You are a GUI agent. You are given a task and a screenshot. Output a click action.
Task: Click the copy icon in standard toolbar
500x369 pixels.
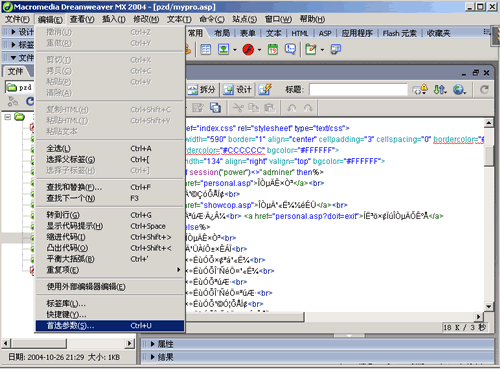pos(254,108)
